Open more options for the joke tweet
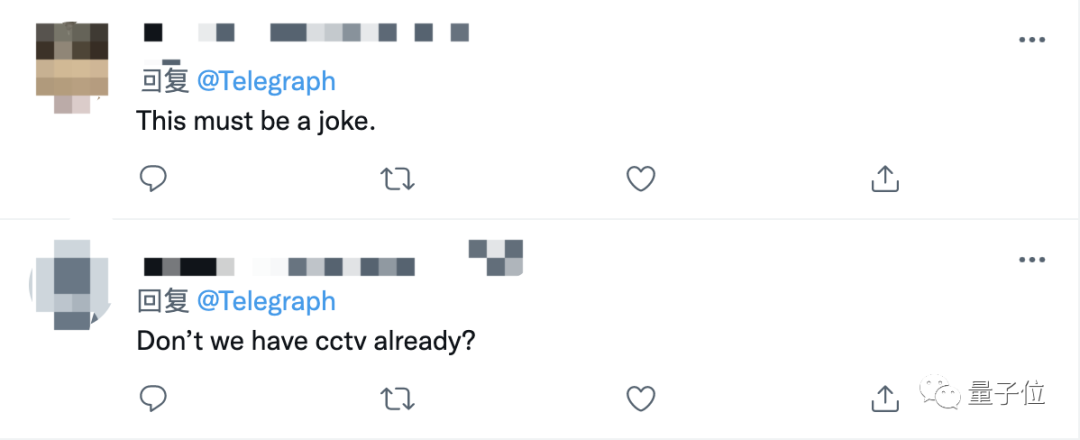The height and width of the screenshot is (440, 1080). click(1031, 40)
